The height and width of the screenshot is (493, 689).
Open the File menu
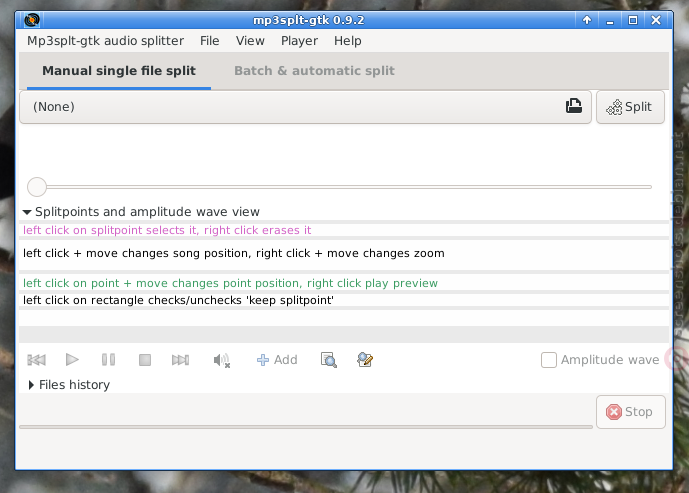coord(210,41)
